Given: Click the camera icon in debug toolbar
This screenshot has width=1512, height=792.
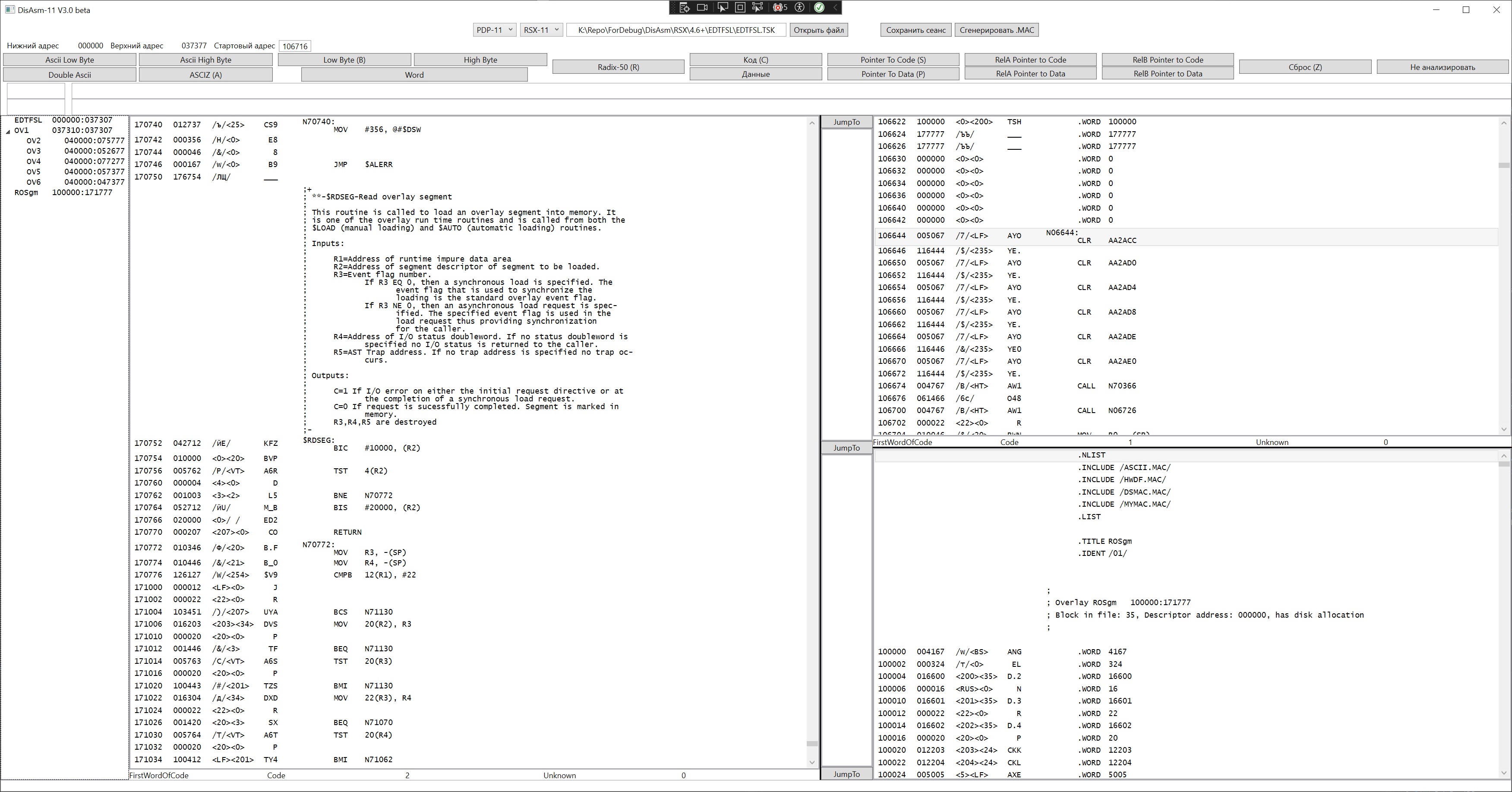Looking at the screenshot, I should point(702,8).
